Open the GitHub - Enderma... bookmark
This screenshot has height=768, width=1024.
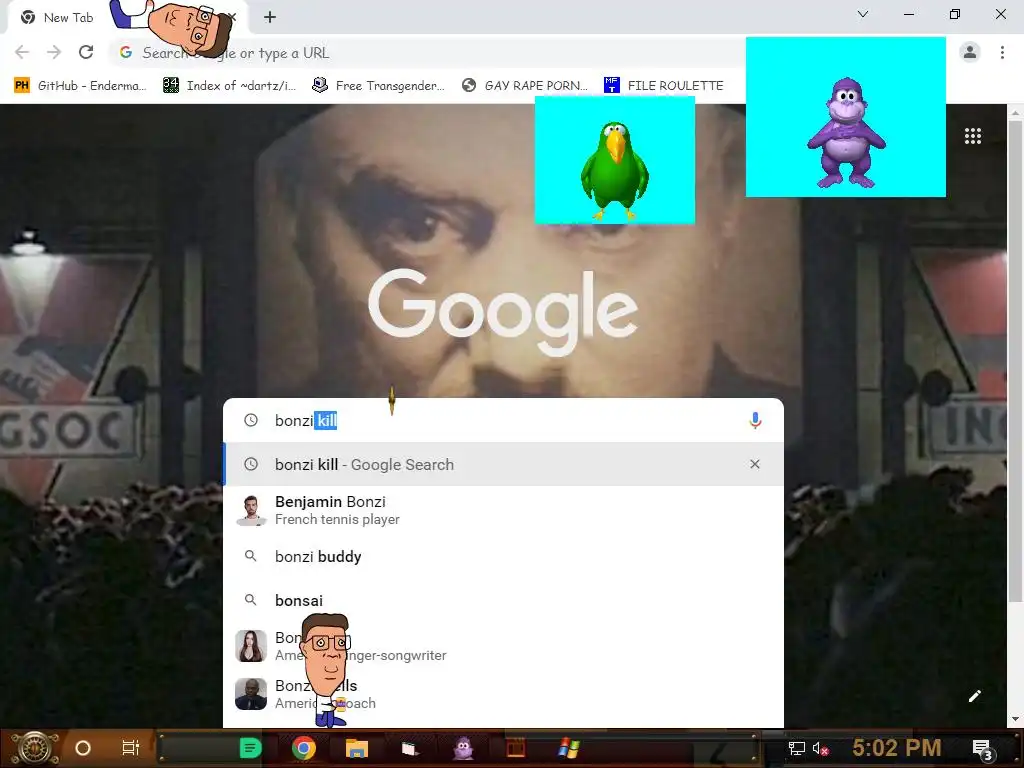pyautogui.click(x=80, y=86)
